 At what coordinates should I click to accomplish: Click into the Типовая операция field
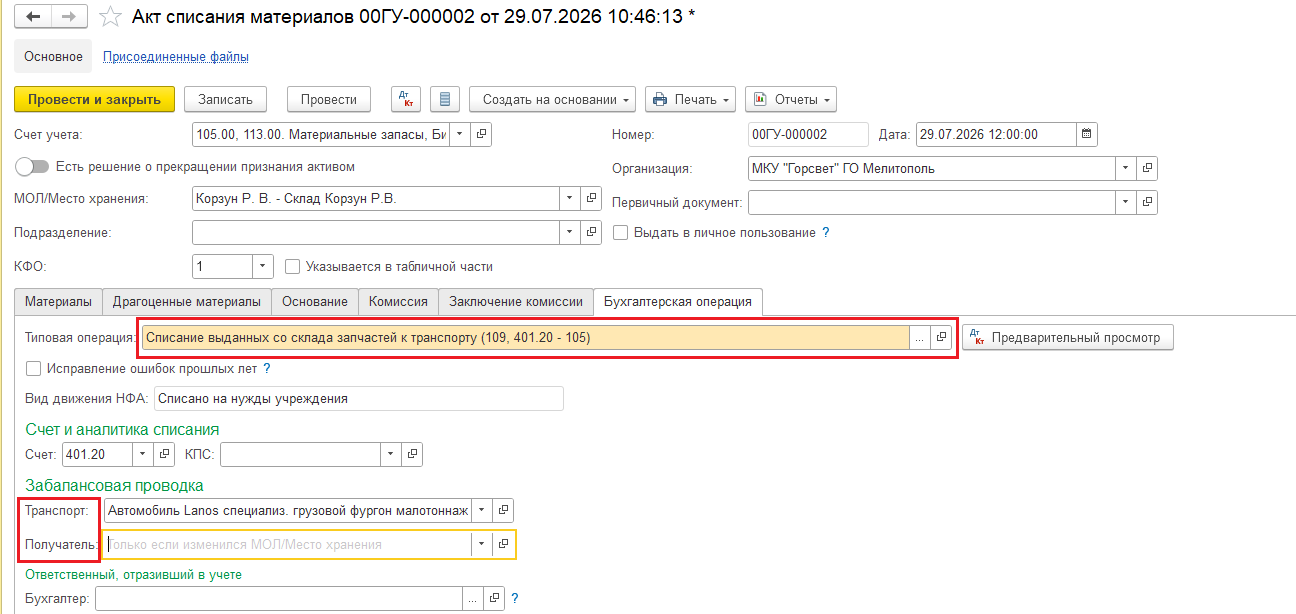pyautogui.click(x=525, y=338)
